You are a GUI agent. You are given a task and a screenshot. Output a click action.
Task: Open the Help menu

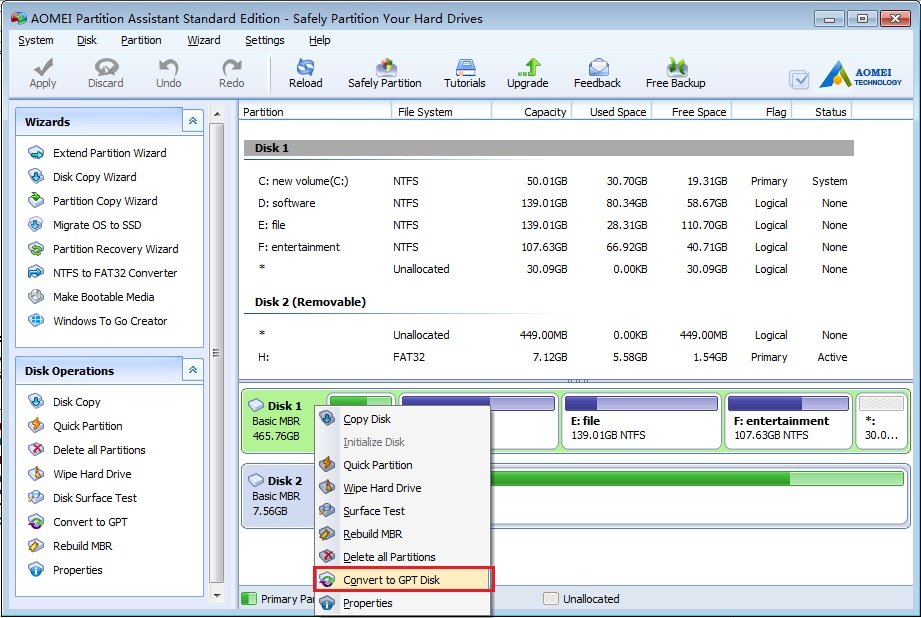point(320,41)
